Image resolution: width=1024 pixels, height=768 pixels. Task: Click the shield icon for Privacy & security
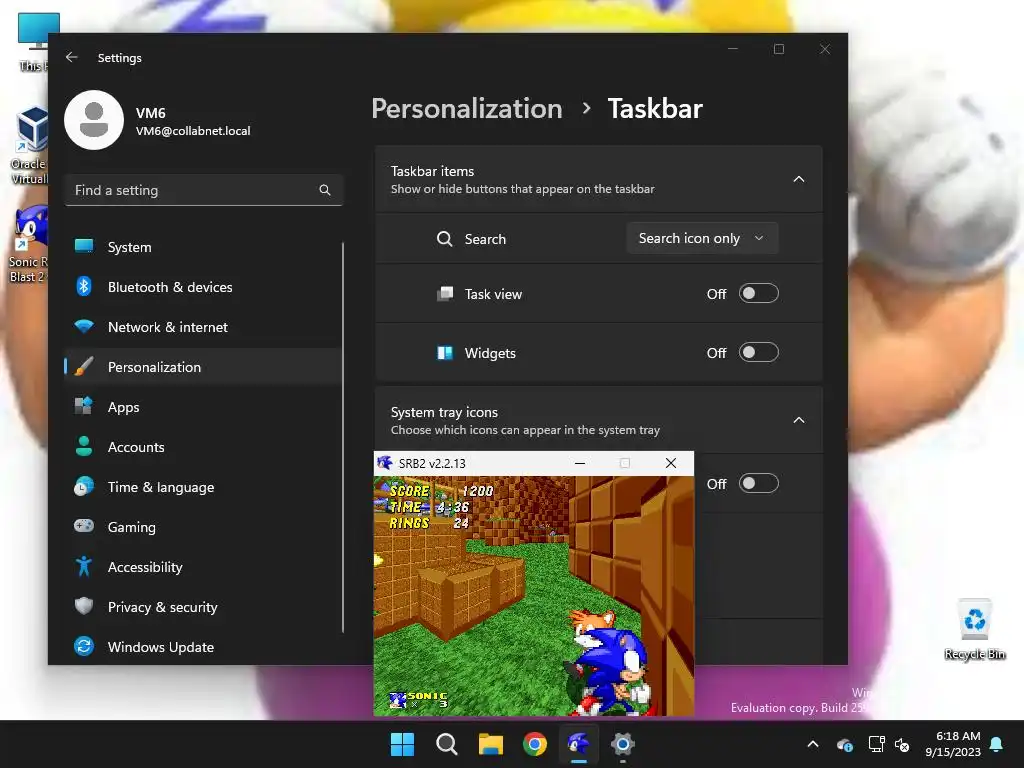(84, 606)
